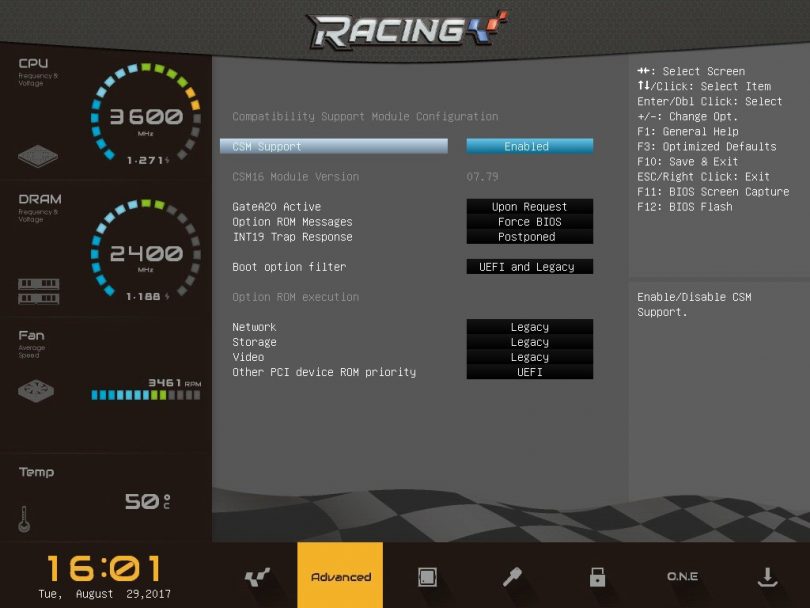Image resolution: width=810 pixels, height=608 pixels.
Task: Open Option ROM Messages Force BIOS dropdown
Action: (x=529, y=222)
